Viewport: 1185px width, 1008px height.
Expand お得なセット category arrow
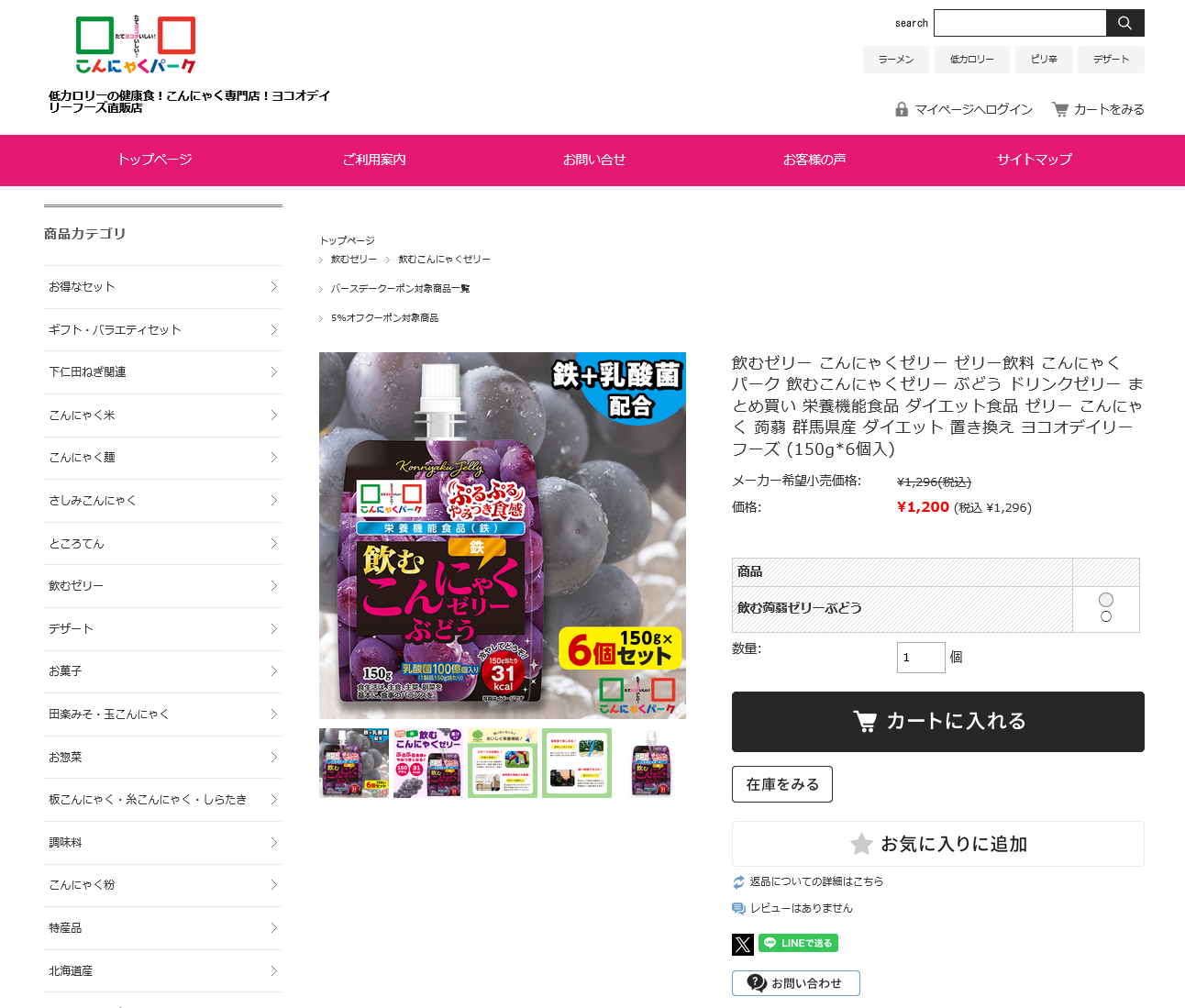(273, 287)
